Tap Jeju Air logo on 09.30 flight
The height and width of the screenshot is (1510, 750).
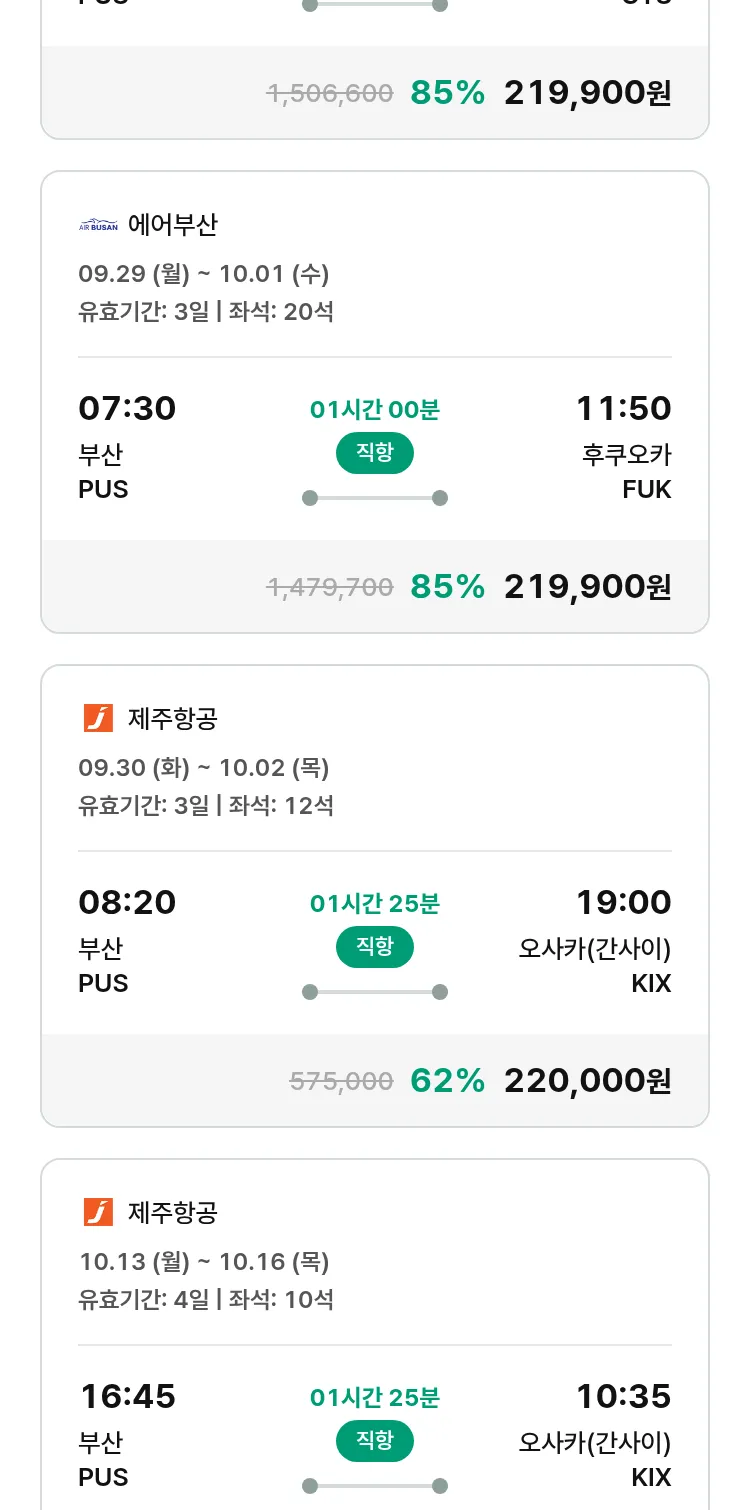click(98, 718)
